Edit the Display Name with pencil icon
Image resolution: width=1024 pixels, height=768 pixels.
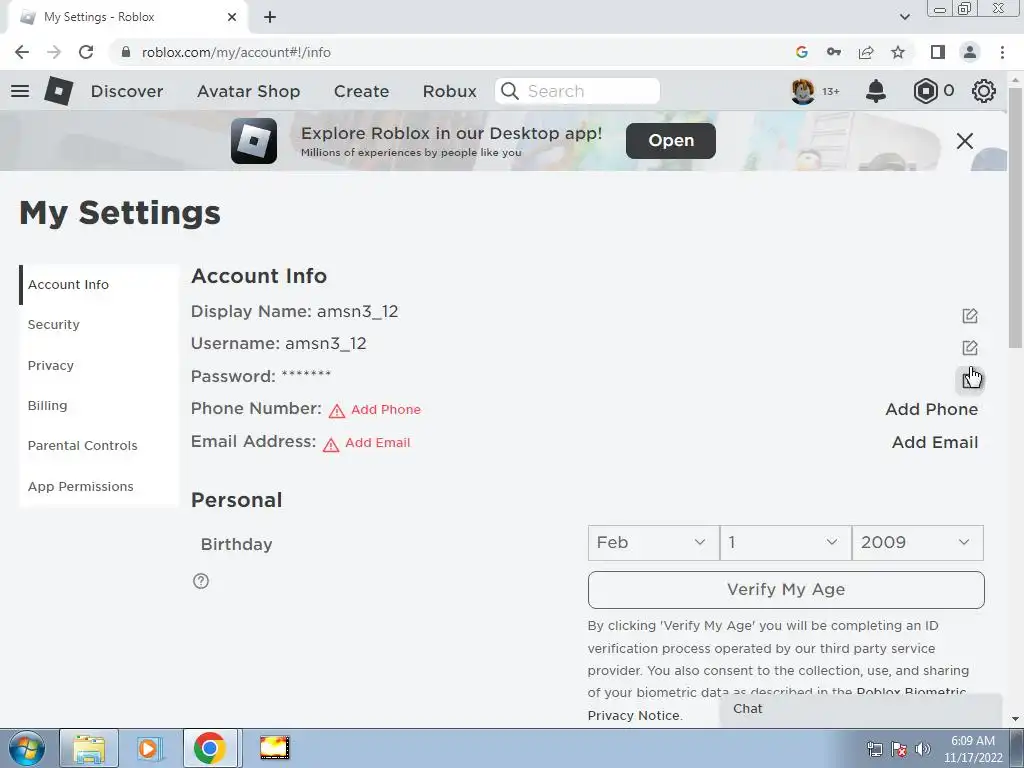(x=970, y=316)
